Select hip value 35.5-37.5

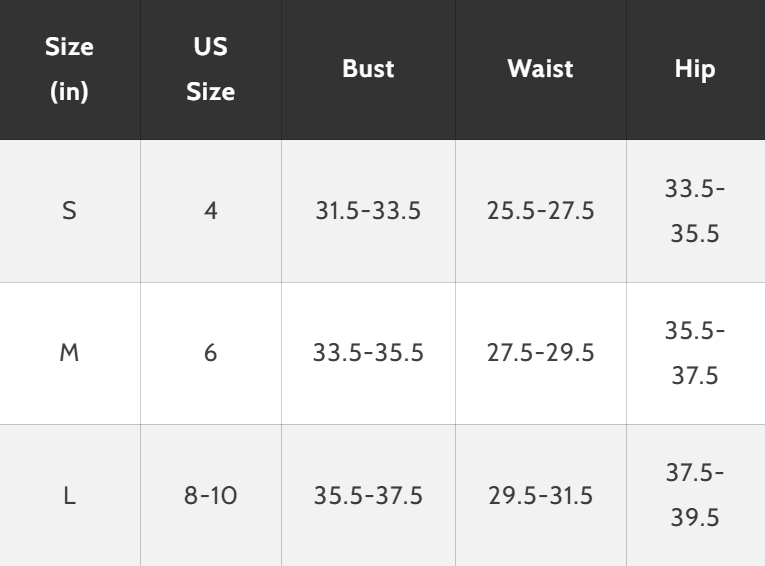pos(696,353)
